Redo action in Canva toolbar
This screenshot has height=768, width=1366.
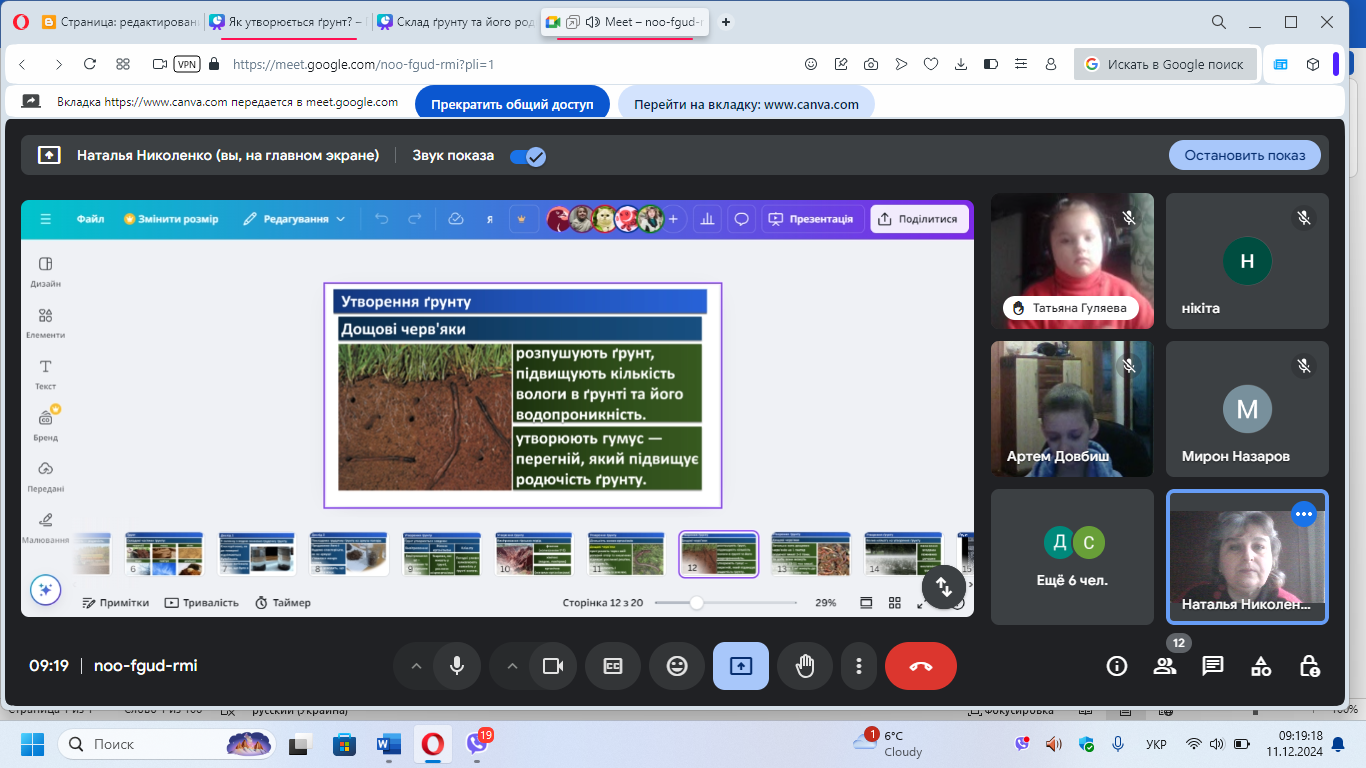[414, 219]
